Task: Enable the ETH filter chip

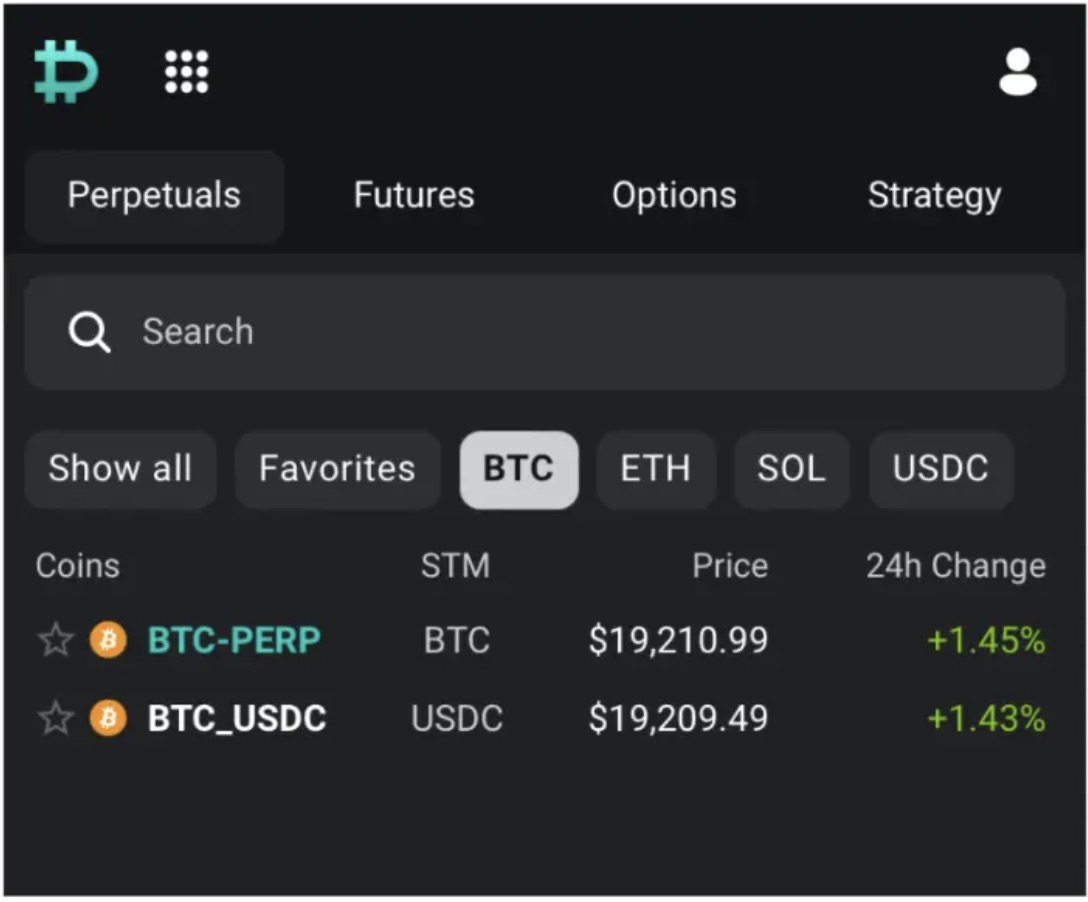Action: coord(656,469)
